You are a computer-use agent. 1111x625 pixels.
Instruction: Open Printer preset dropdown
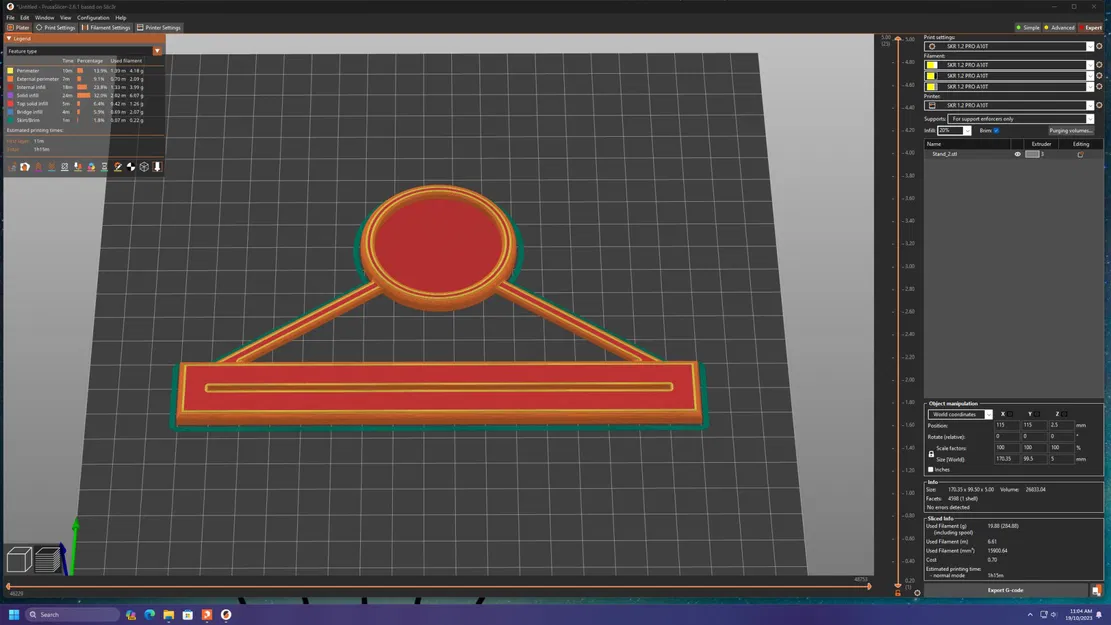click(x=1009, y=105)
